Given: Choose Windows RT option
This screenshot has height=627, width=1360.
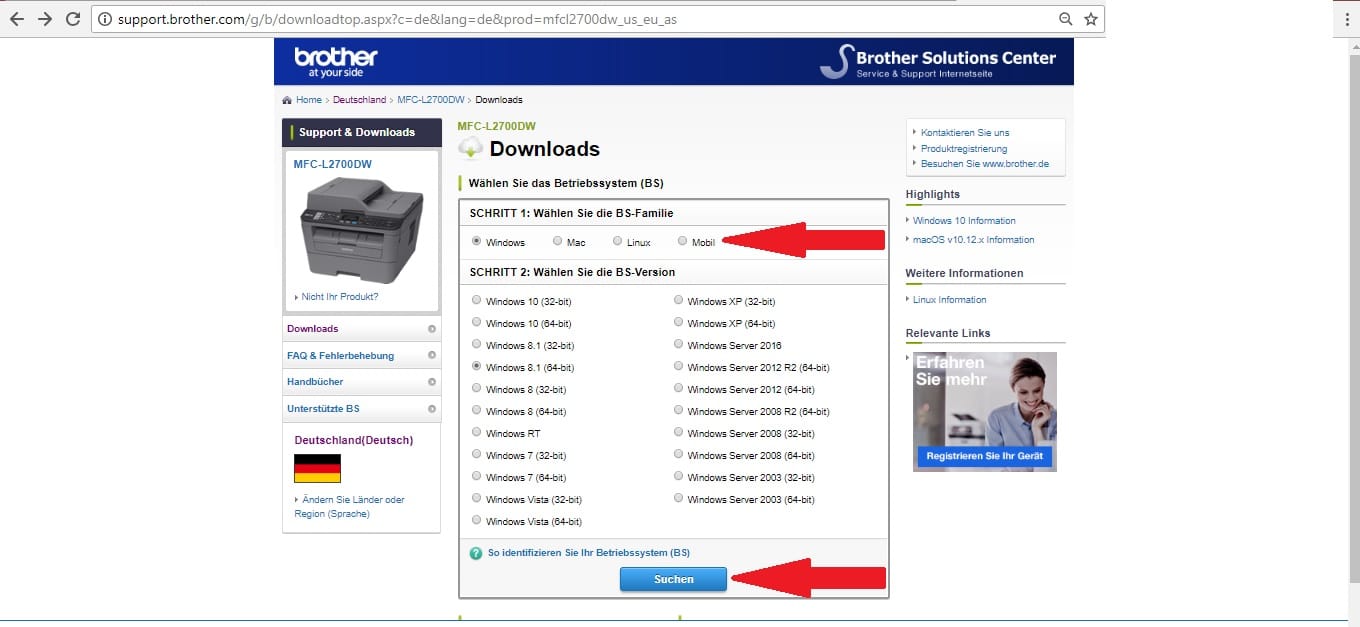Looking at the screenshot, I should [x=476, y=432].
